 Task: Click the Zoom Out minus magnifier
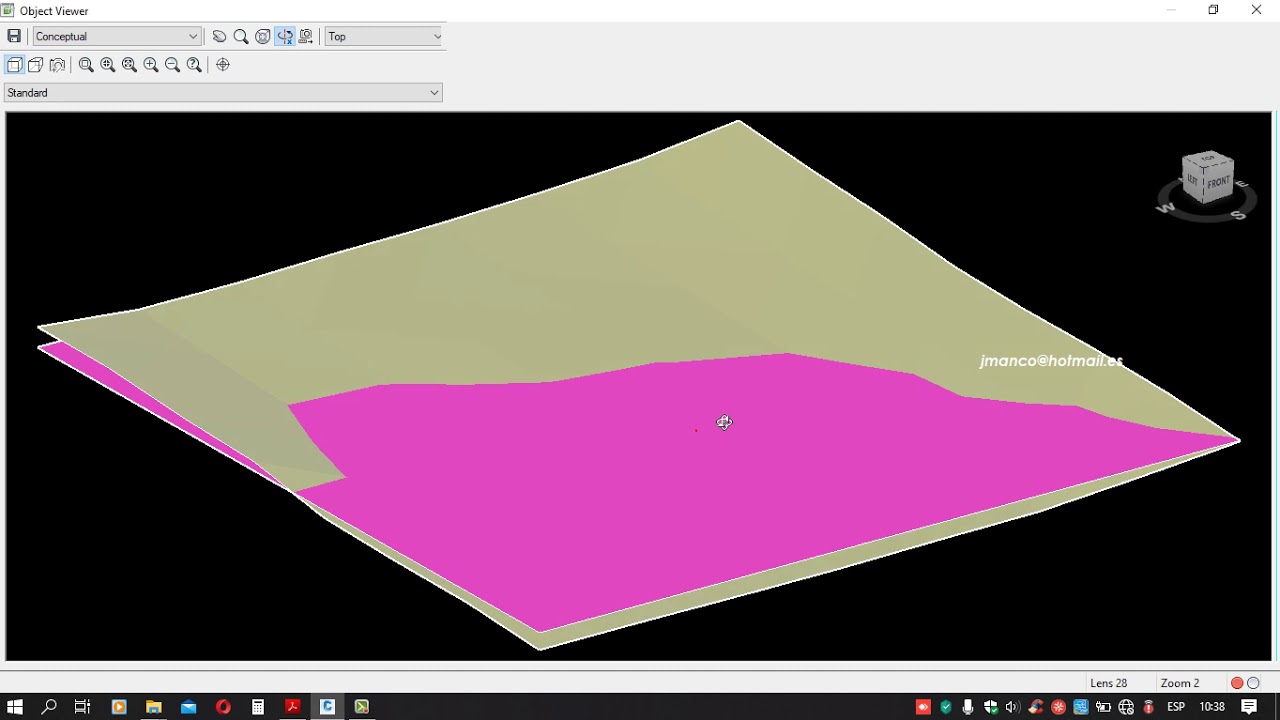coord(172,64)
